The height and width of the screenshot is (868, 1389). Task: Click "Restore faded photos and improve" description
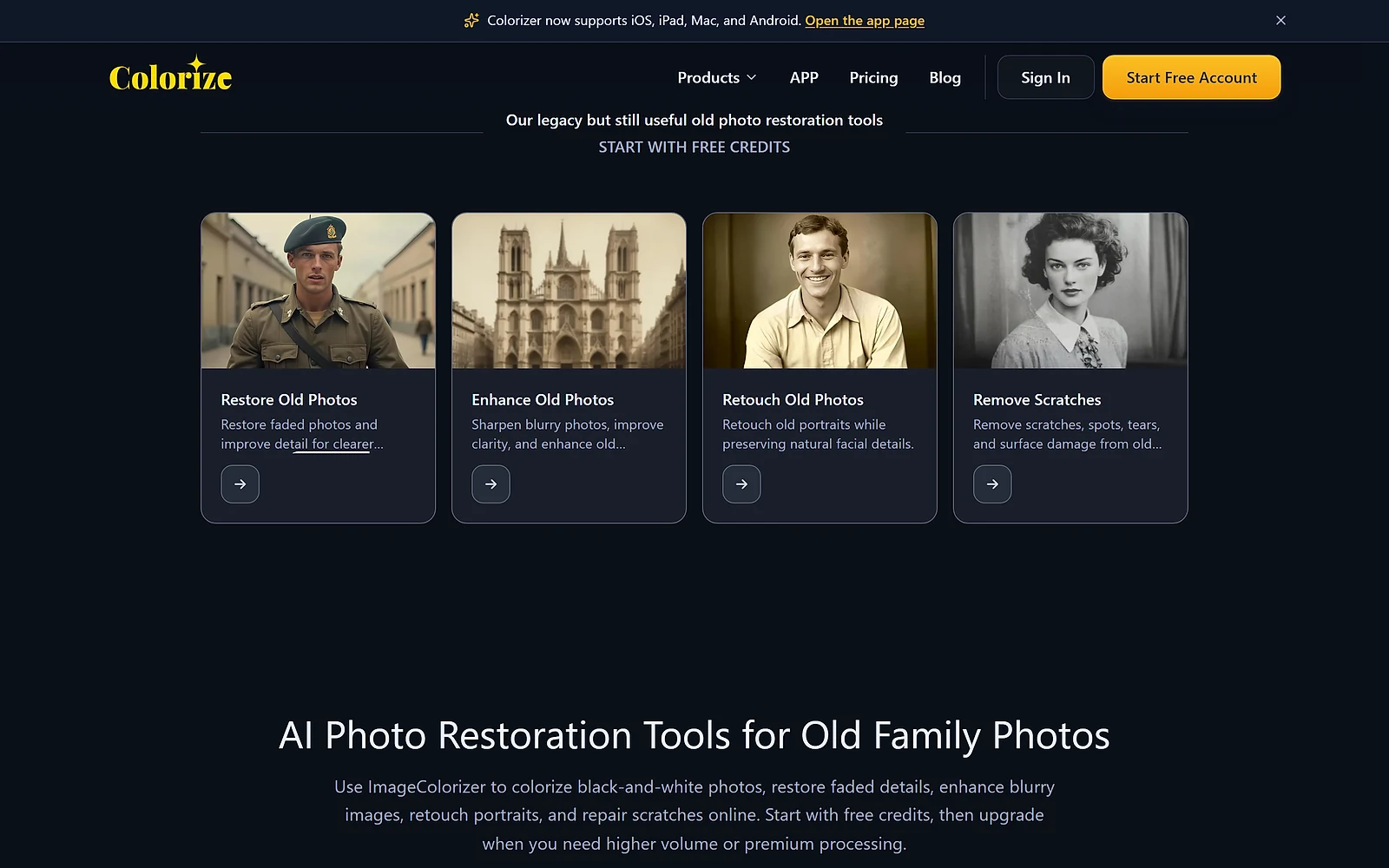coord(302,434)
